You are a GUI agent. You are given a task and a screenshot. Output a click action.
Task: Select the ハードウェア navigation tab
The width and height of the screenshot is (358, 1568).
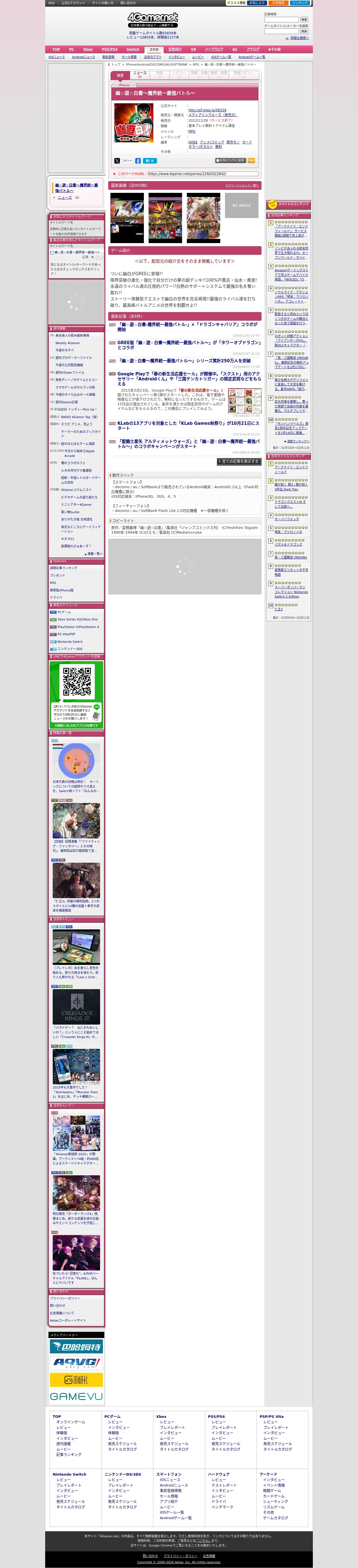point(214,49)
